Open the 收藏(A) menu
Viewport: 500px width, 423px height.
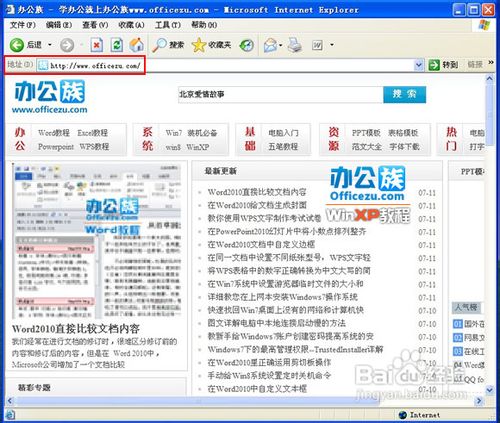[x=131, y=25]
